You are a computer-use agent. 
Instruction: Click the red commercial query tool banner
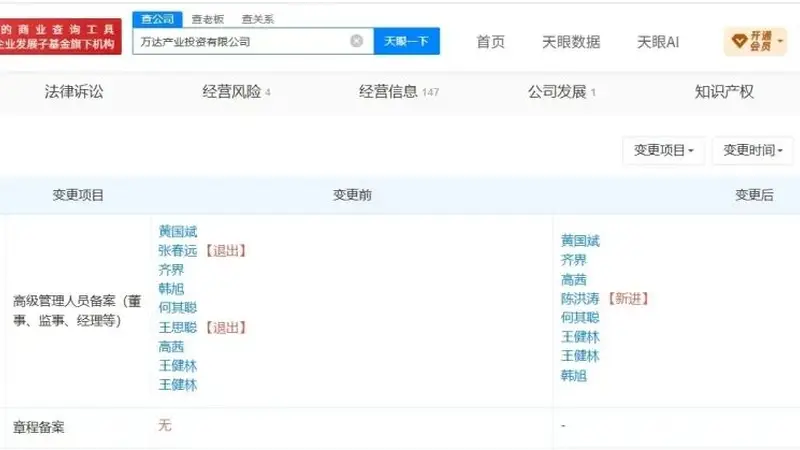coord(60,36)
